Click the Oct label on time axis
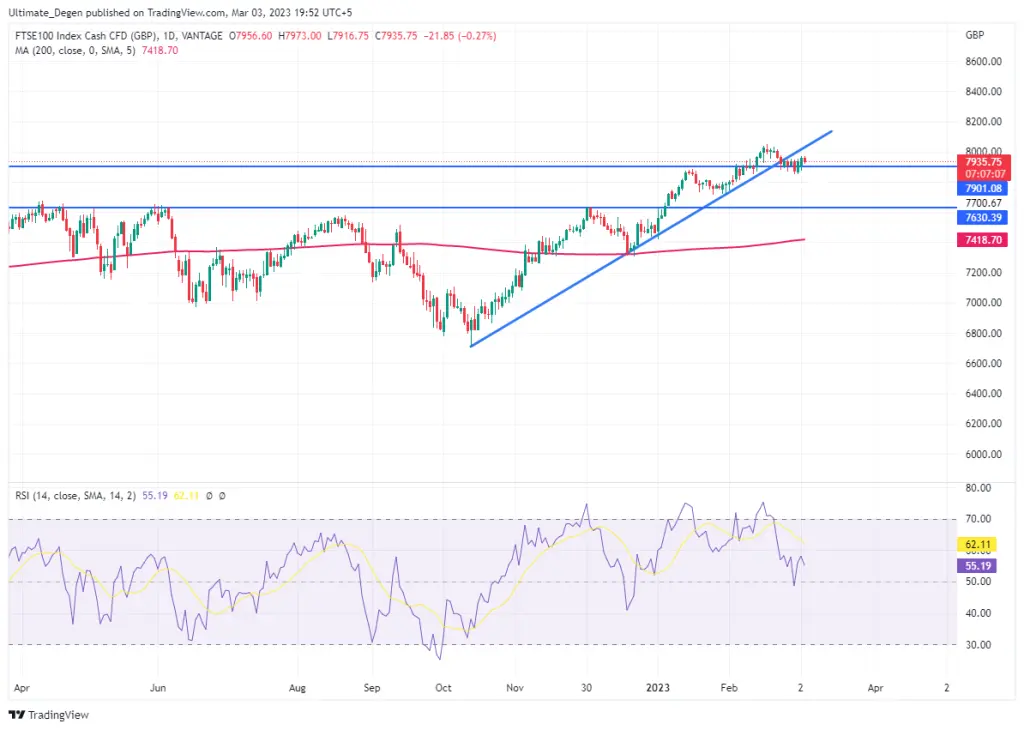The height and width of the screenshot is (730, 1024). [x=443, y=688]
